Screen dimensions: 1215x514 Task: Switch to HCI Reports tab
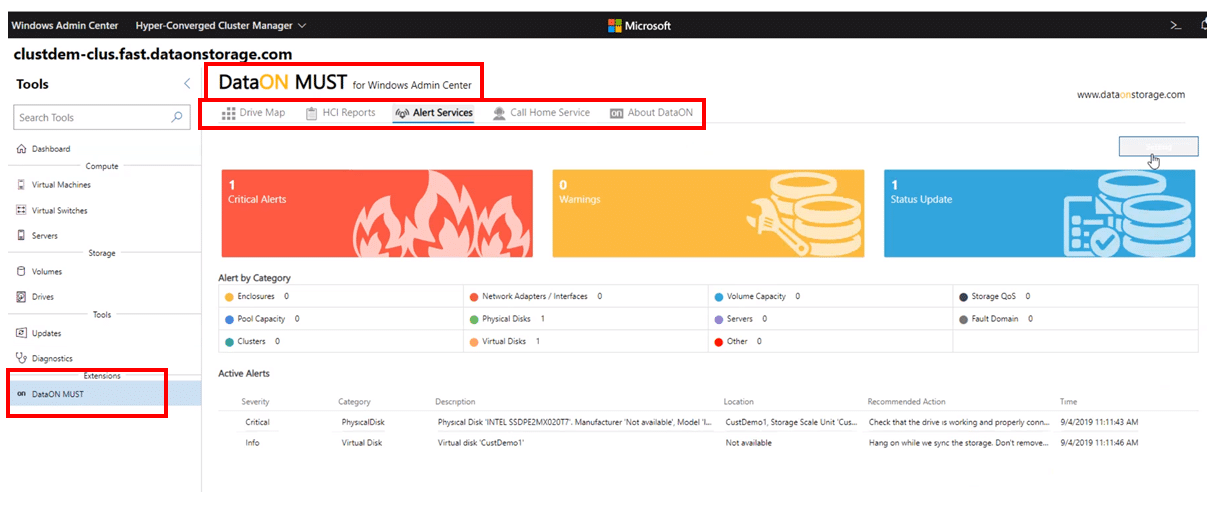(340, 113)
